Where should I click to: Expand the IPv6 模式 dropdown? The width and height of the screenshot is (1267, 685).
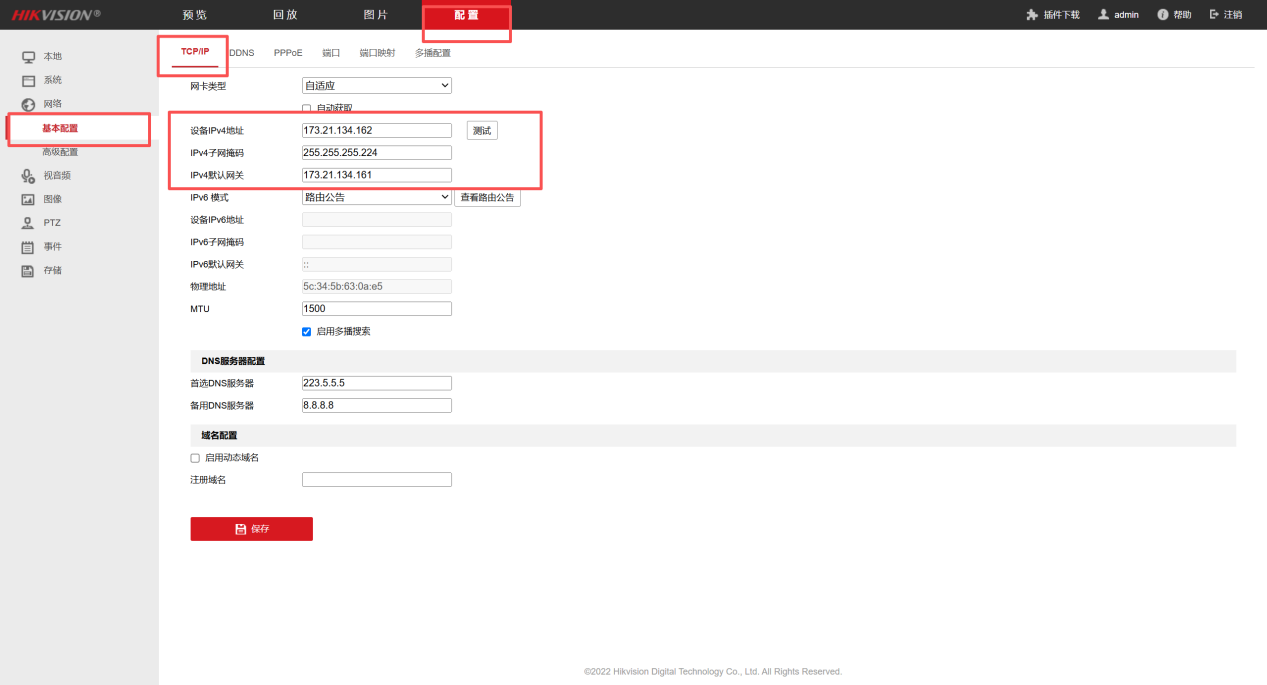point(376,198)
